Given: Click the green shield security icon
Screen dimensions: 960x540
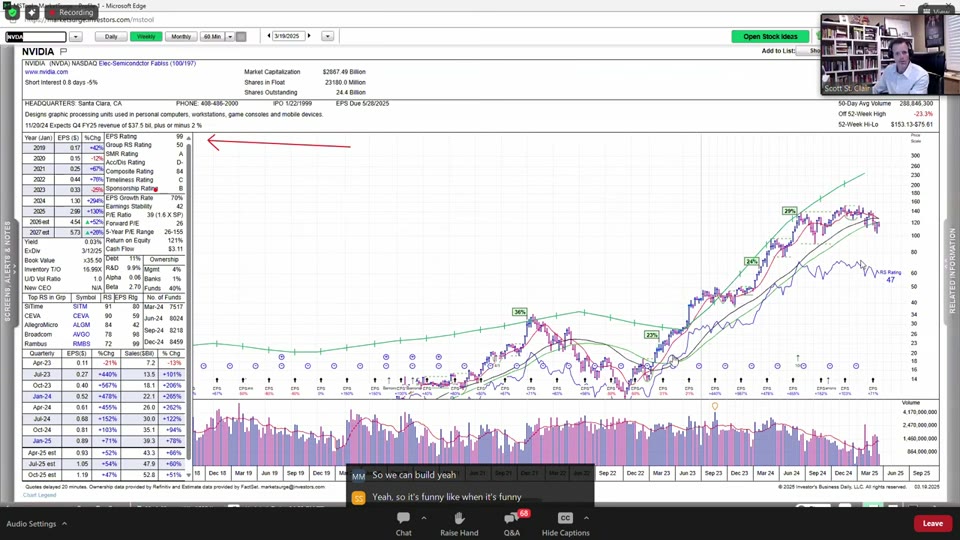Looking at the screenshot, I should click(x=12, y=12).
